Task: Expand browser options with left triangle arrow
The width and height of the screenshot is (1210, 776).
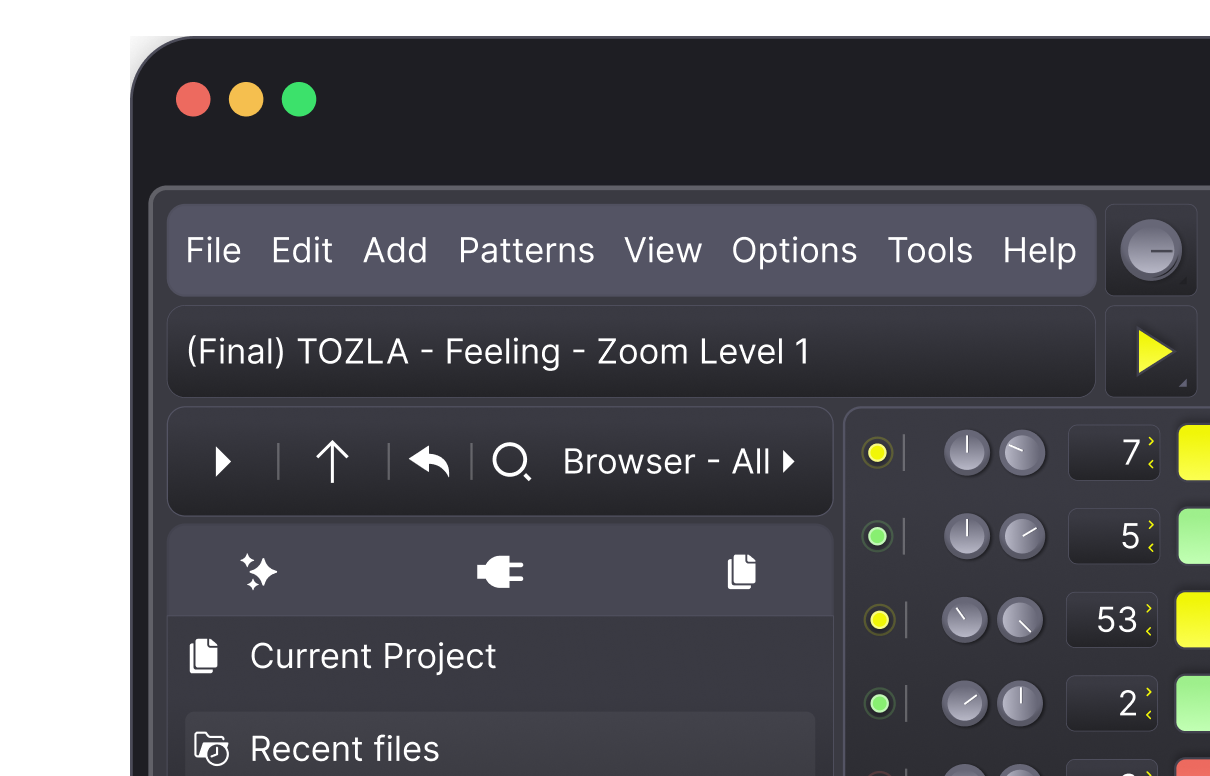Action: (x=224, y=462)
